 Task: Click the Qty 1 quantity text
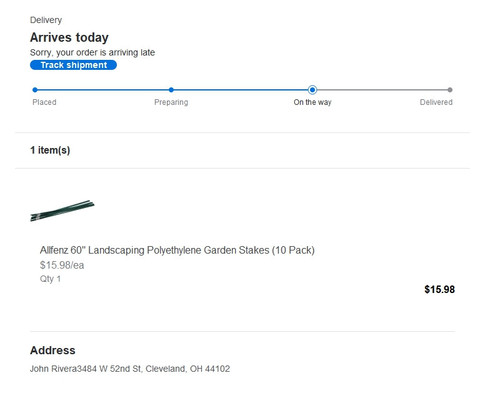[50, 279]
